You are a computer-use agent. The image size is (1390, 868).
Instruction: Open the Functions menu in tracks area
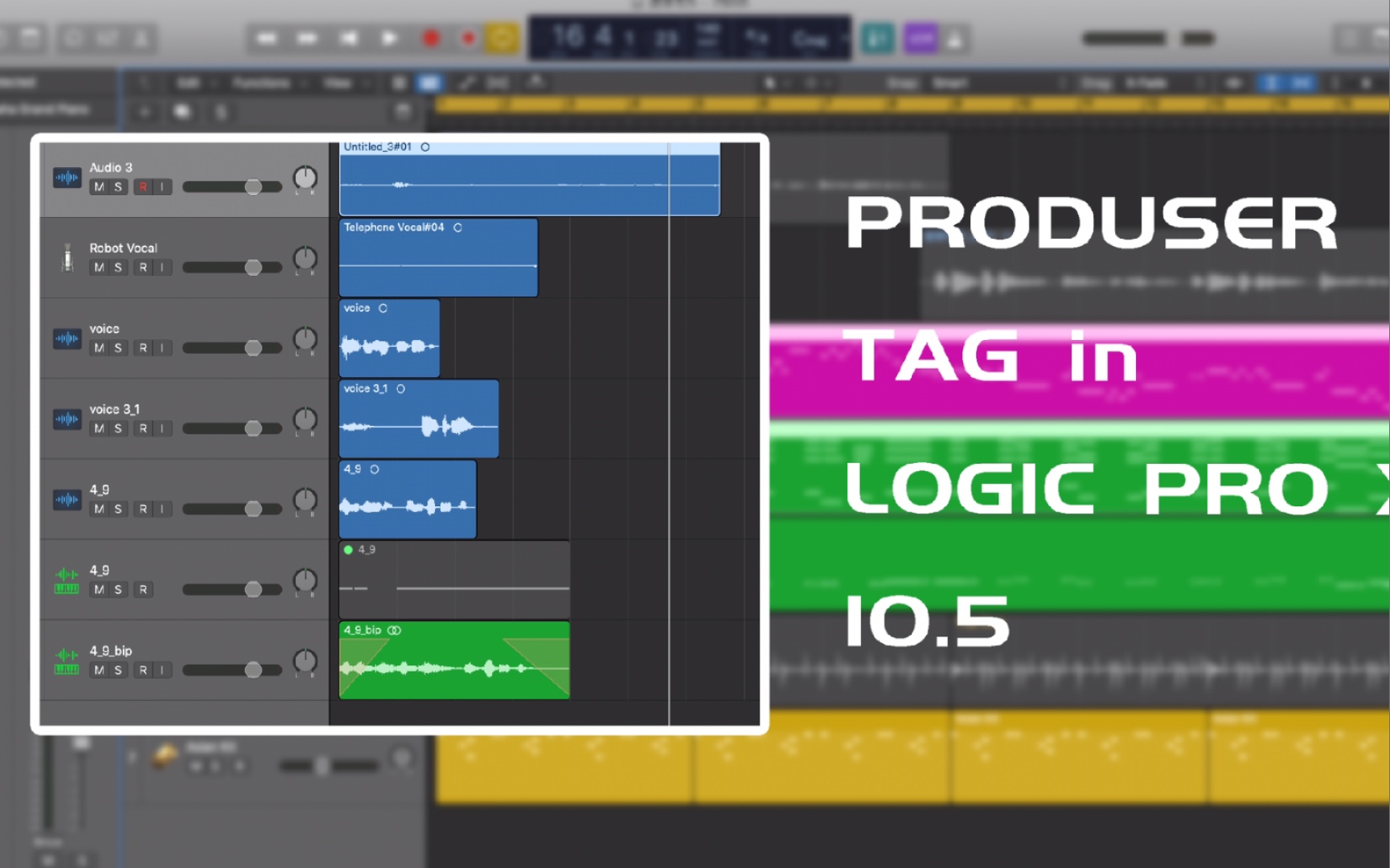[x=260, y=83]
